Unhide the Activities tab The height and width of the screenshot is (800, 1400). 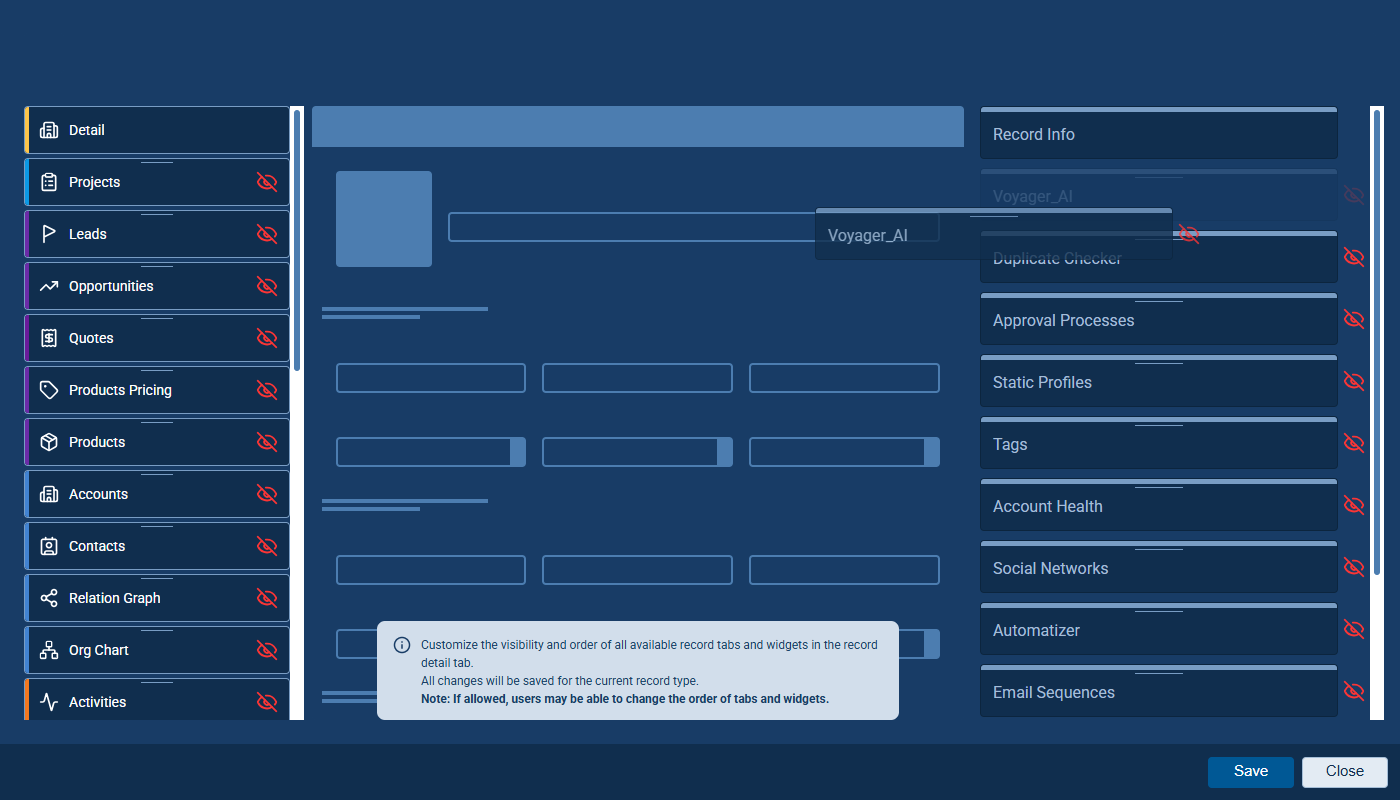pos(266,702)
